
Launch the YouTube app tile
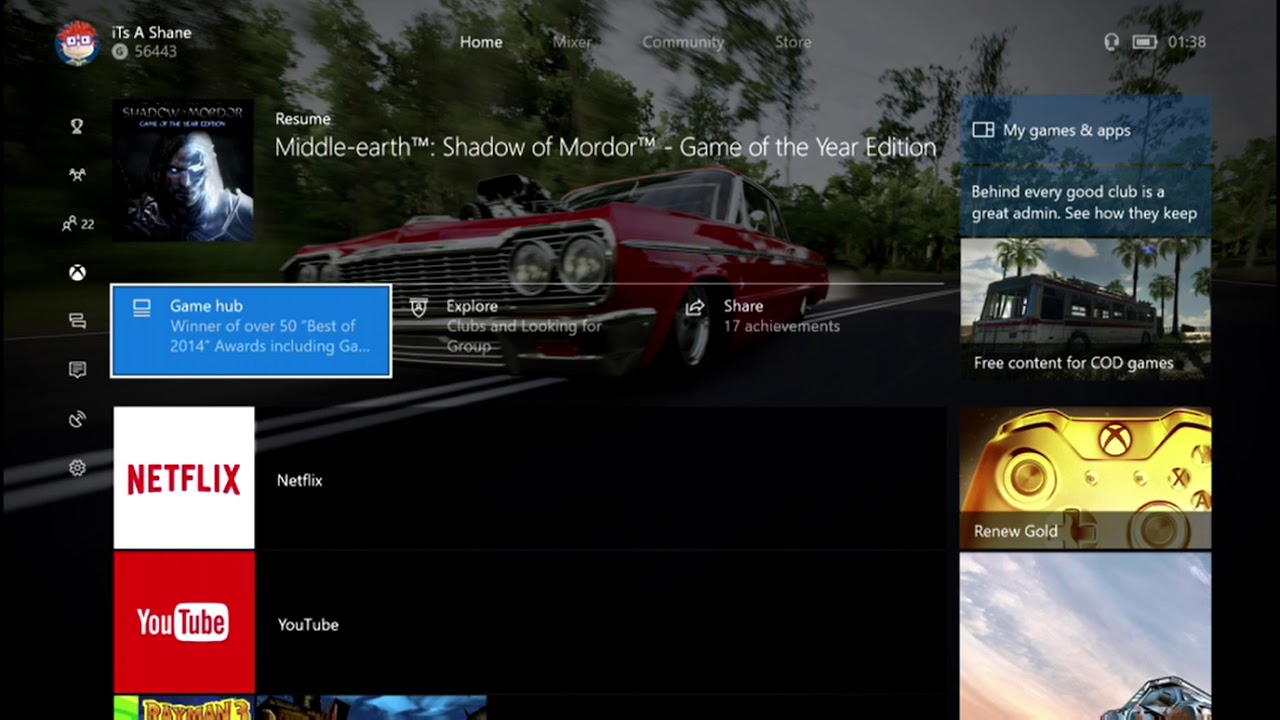pos(184,622)
